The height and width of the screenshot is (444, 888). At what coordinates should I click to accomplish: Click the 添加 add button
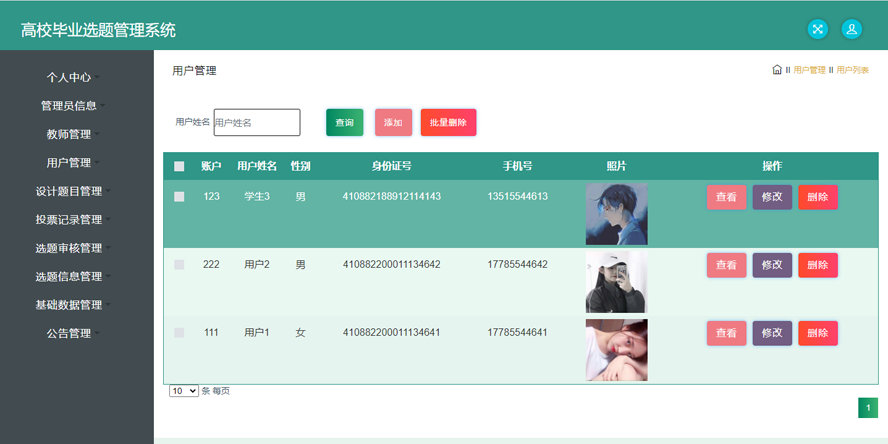pyautogui.click(x=393, y=122)
